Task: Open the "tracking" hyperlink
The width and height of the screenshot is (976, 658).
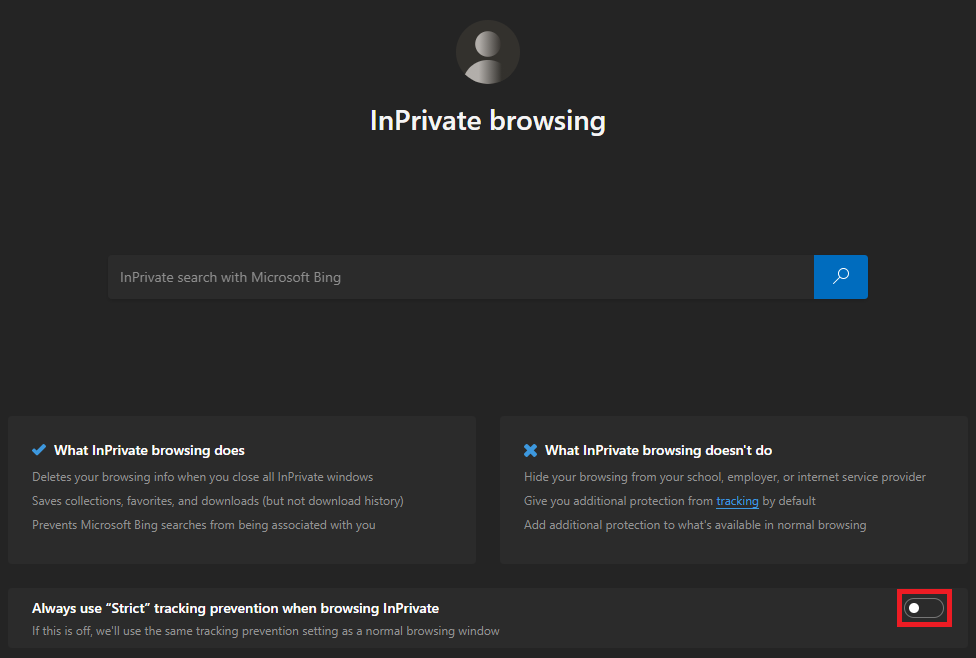Action: click(x=737, y=501)
